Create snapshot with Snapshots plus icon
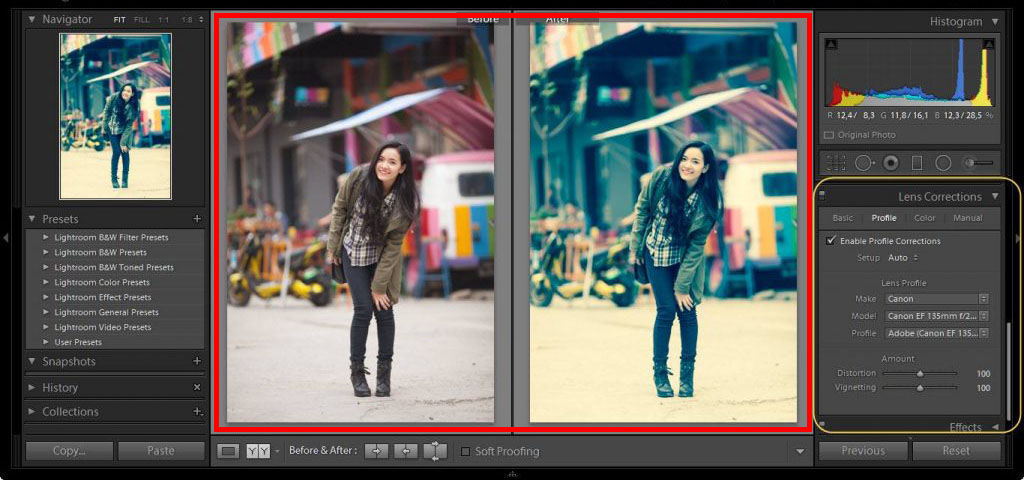Viewport: 1024px width, 480px height. pos(197,361)
